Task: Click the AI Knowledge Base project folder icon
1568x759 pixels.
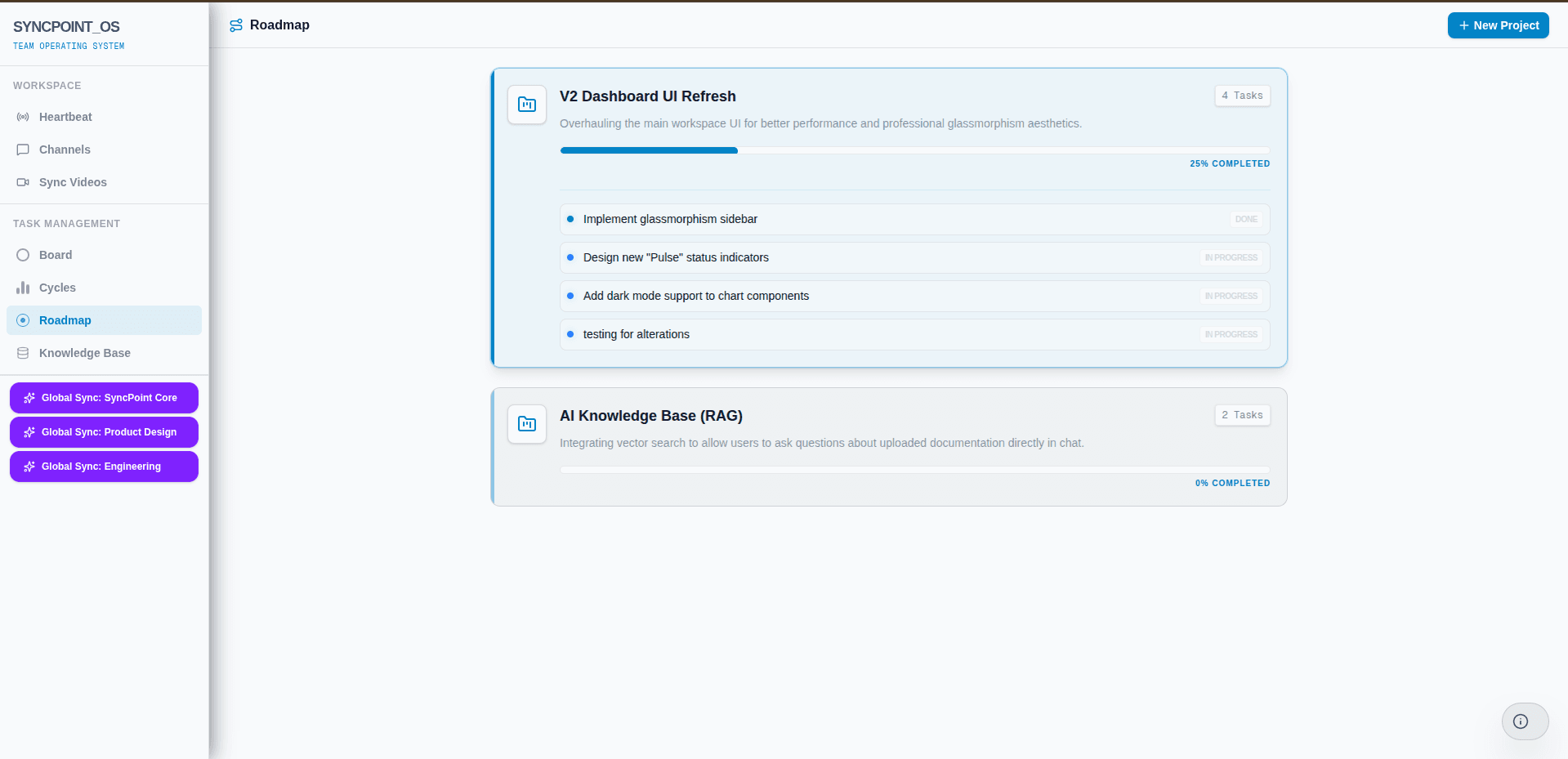Action: coord(526,424)
